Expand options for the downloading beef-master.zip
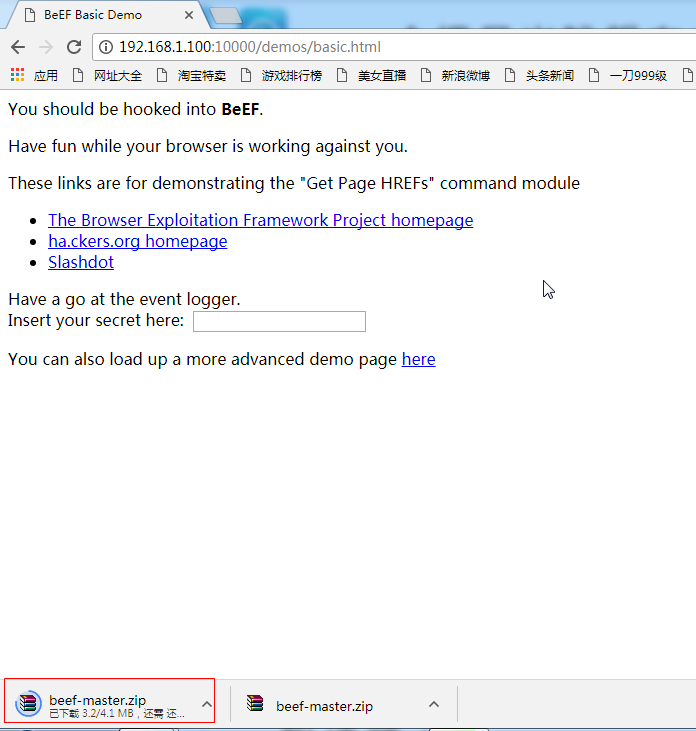This screenshot has height=731, width=696. tap(207, 704)
